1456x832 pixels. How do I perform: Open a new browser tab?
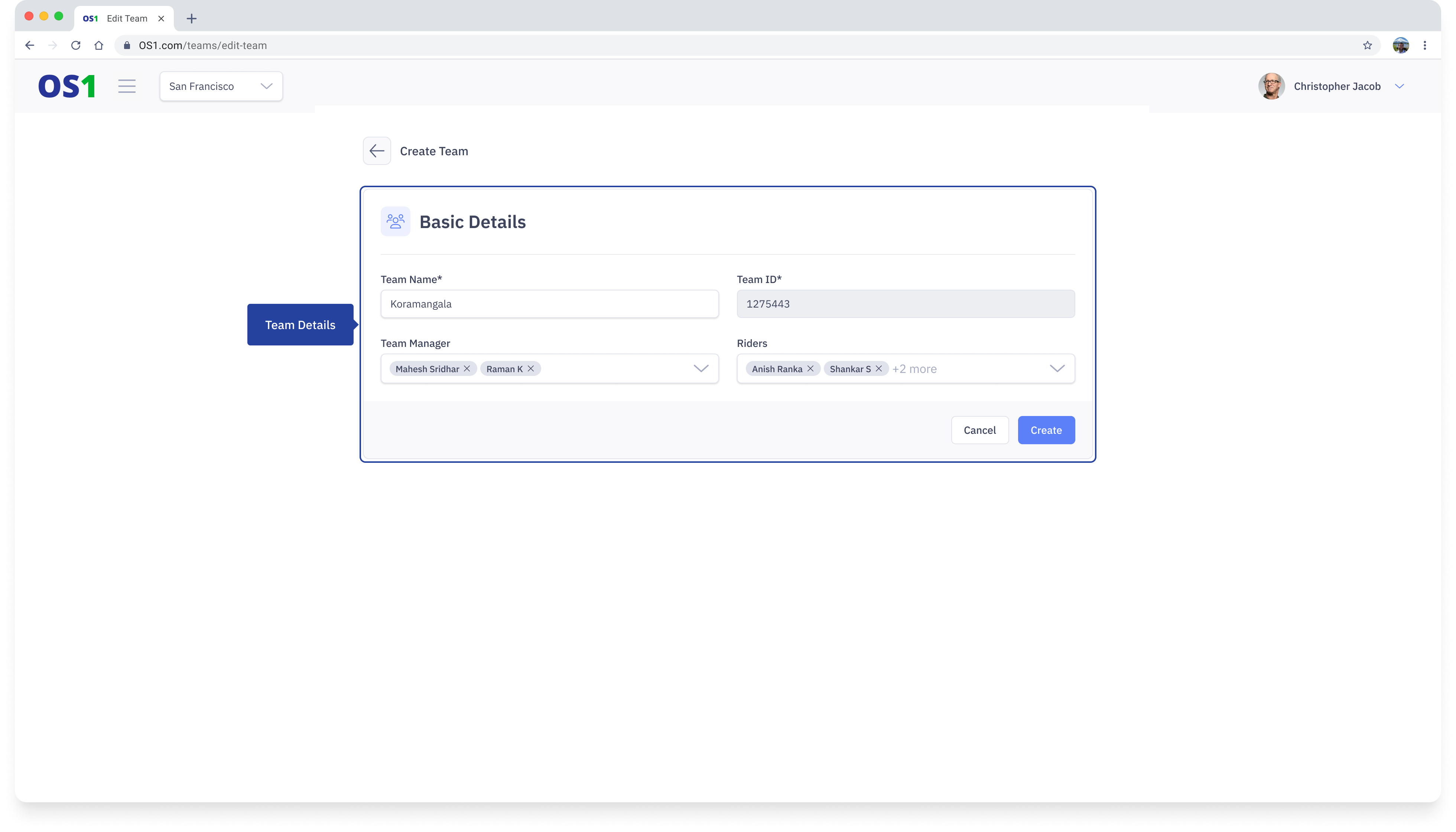tap(191, 18)
